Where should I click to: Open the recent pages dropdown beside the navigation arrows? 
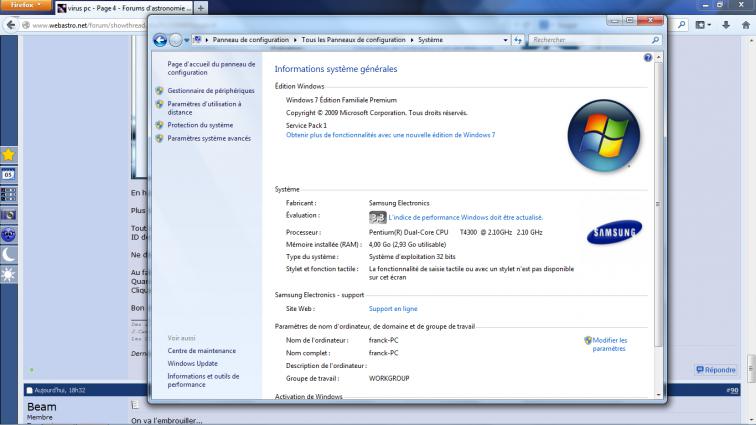pyautogui.click(x=187, y=40)
